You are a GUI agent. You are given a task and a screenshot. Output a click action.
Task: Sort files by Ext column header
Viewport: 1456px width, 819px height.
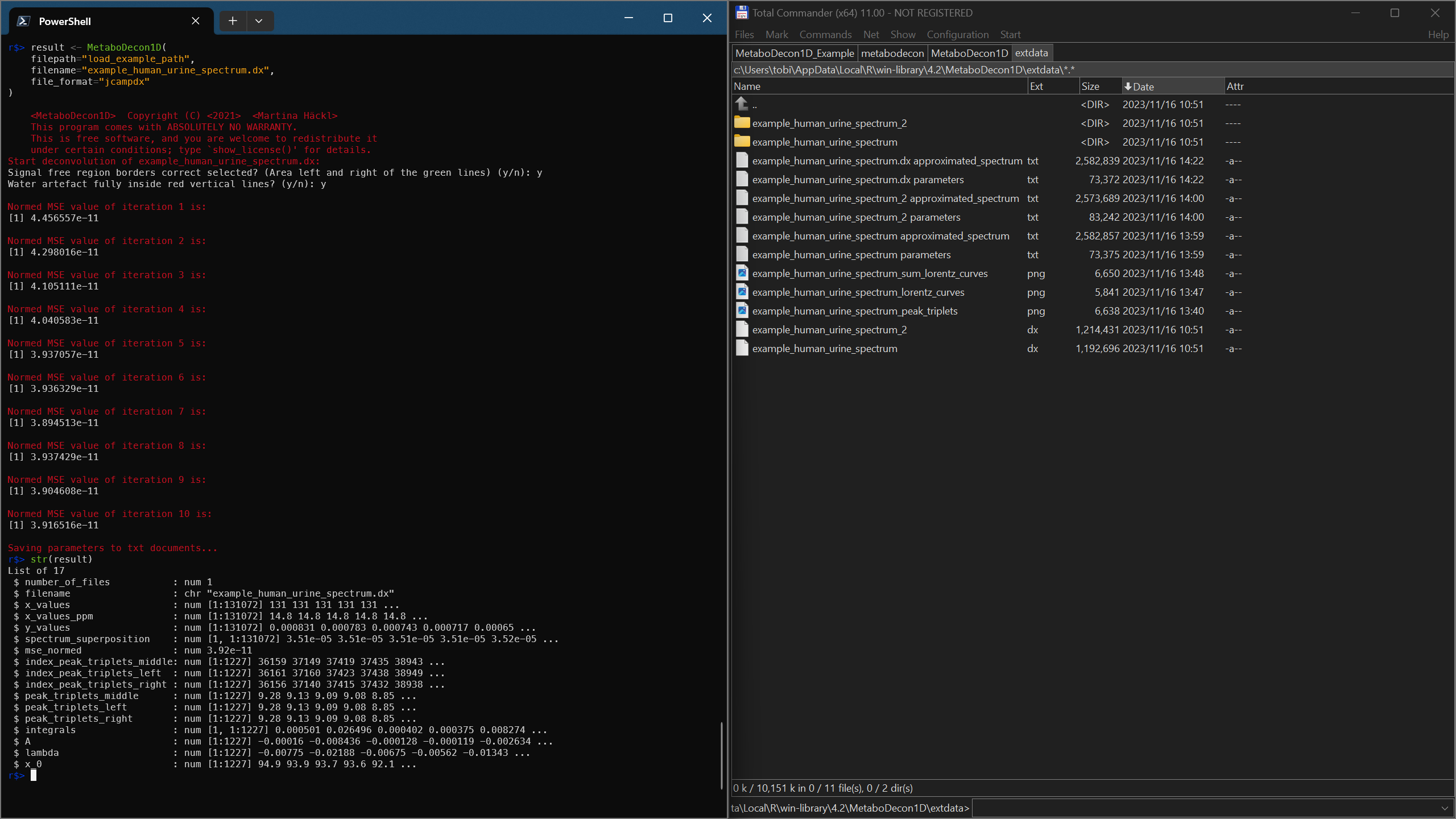coord(1053,86)
